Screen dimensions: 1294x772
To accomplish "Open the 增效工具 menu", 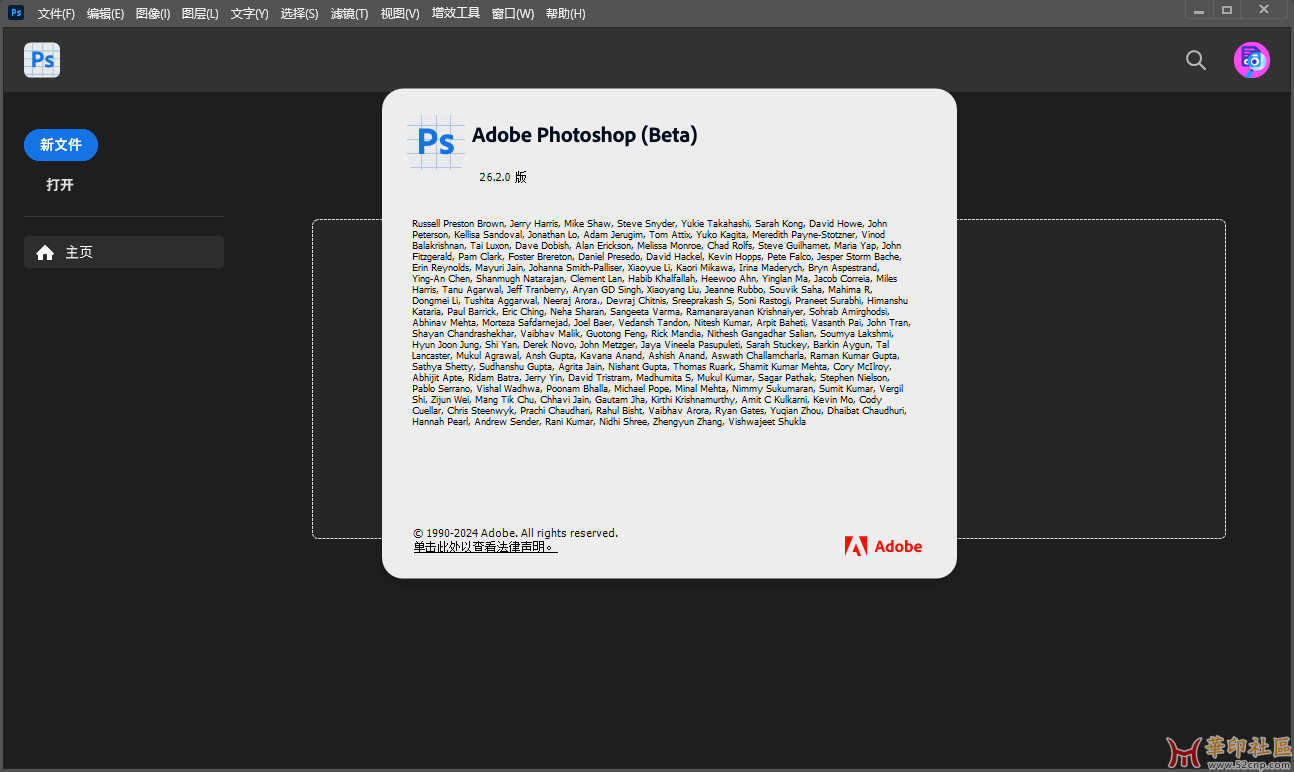I will coord(456,14).
